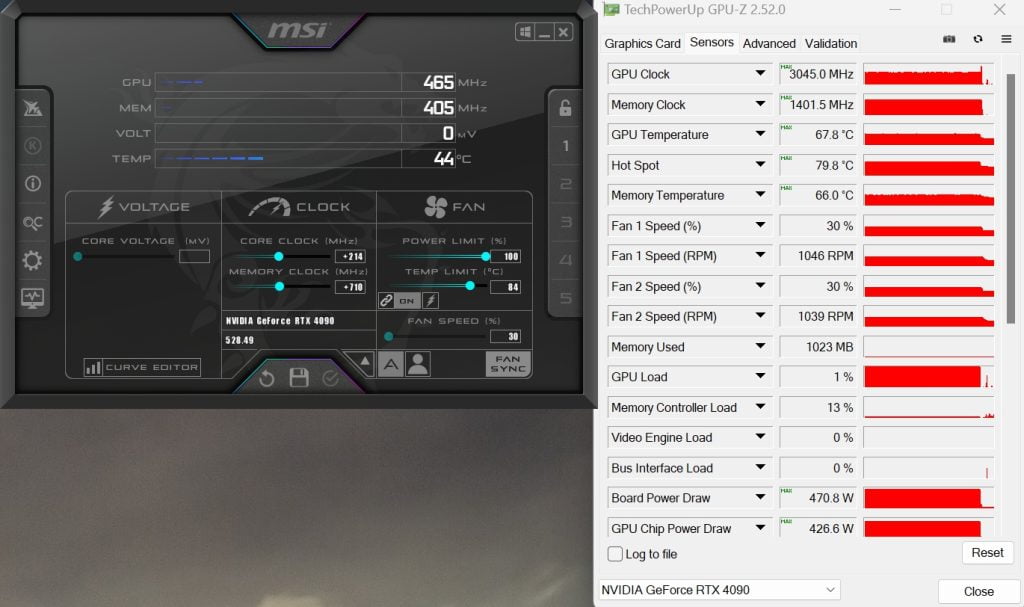1024x607 pixels.
Task: Open Fan 1 Speed (RPM) dropdown
Action: click(x=760, y=255)
